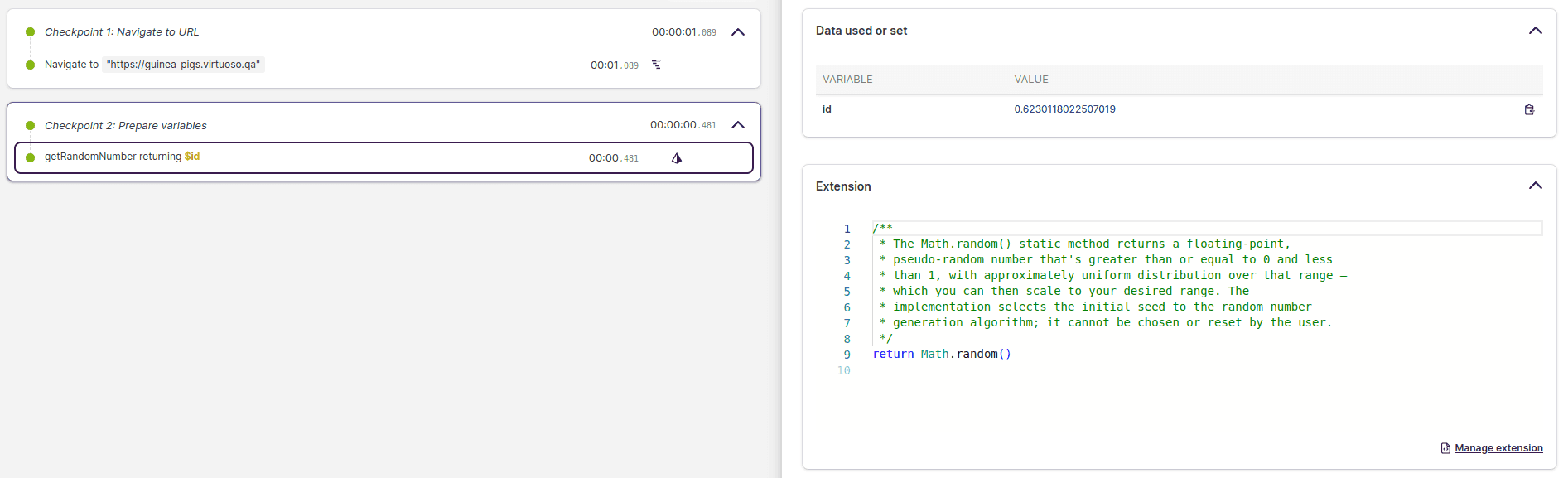Select the Checkpoint 1: Navigate to URL title

click(122, 32)
